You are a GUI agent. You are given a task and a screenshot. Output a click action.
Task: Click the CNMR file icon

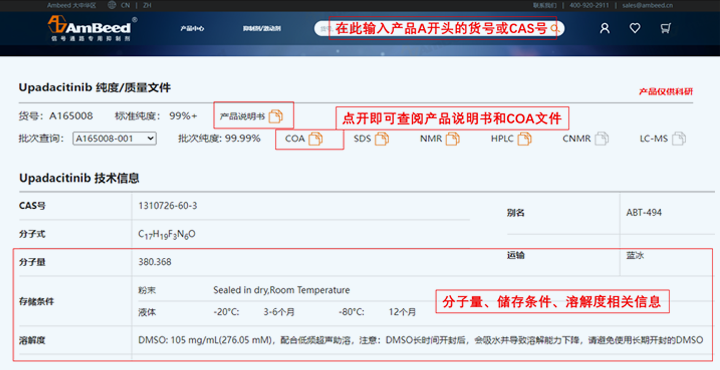pos(602,139)
